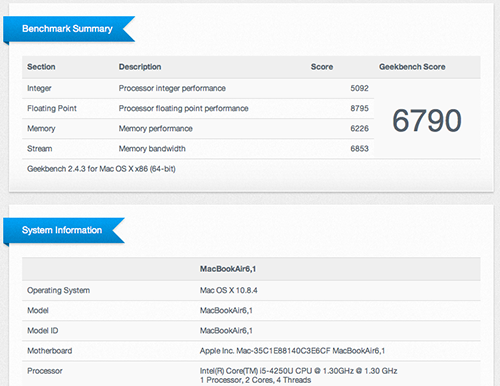Select the Description column header
This screenshot has height=386, width=500.
coord(140,67)
